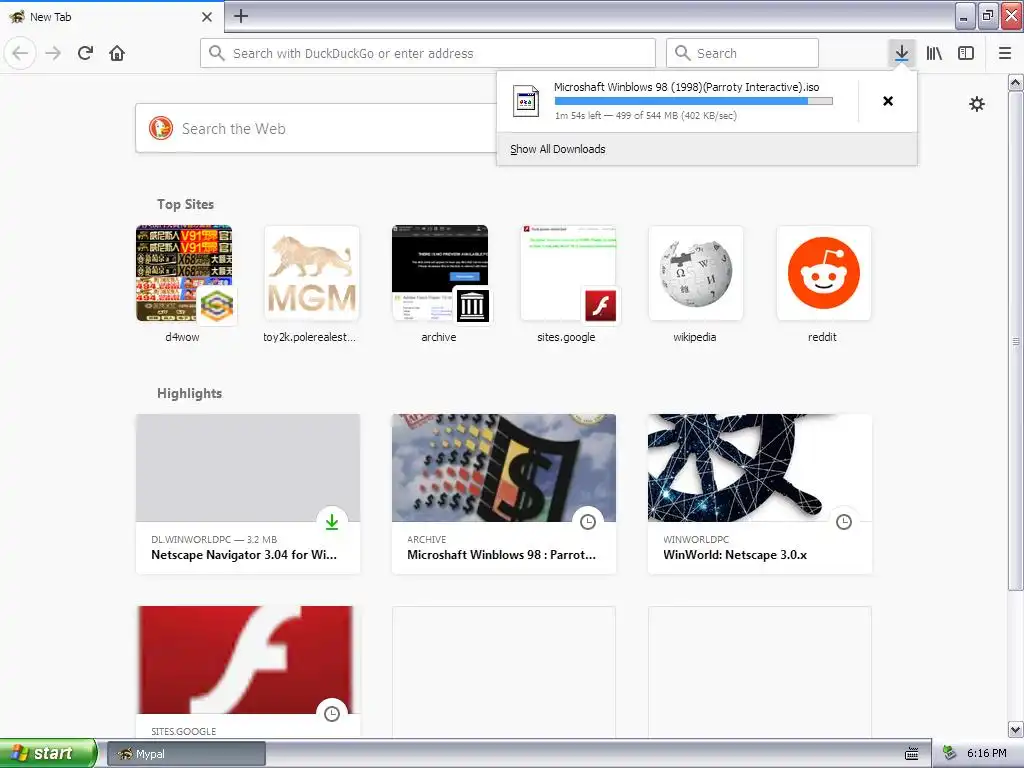Open Netscape Navigator 3.04 highlight card
The image size is (1024, 768).
point(248,494)
